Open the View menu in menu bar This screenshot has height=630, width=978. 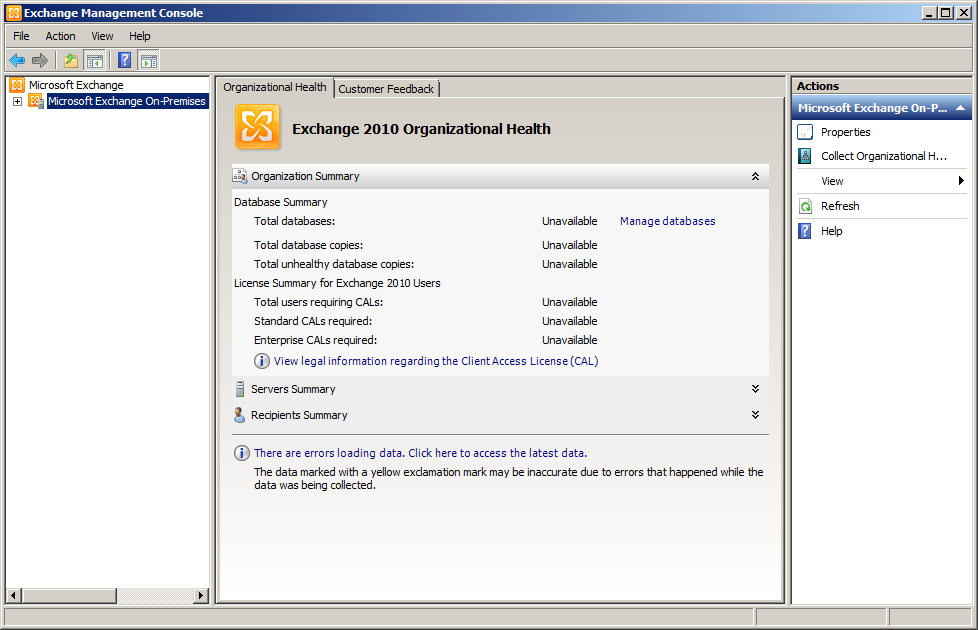tap(102, 36)
